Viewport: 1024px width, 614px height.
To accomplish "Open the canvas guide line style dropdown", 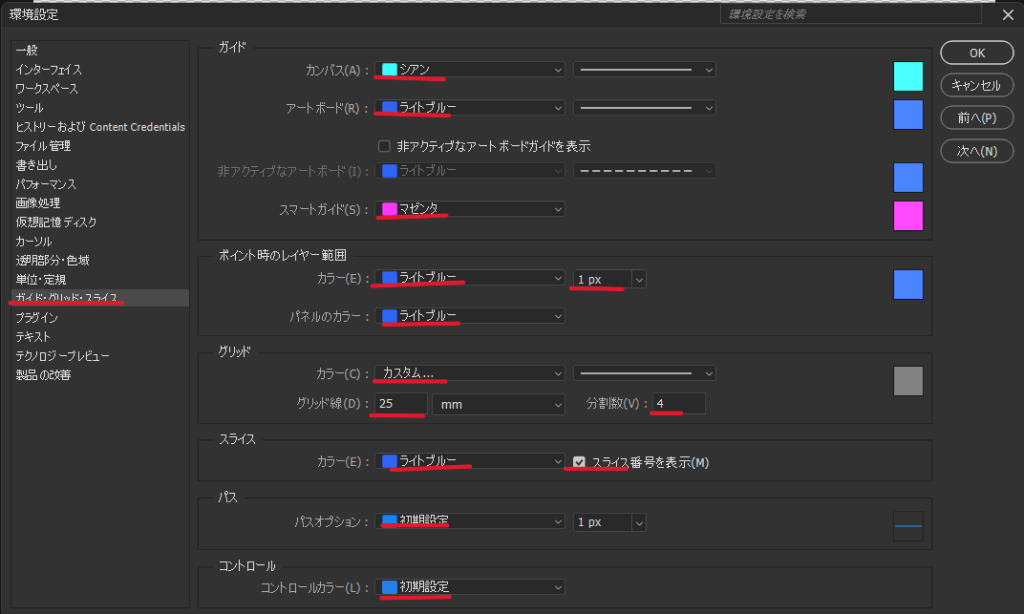I will [645, 69].
